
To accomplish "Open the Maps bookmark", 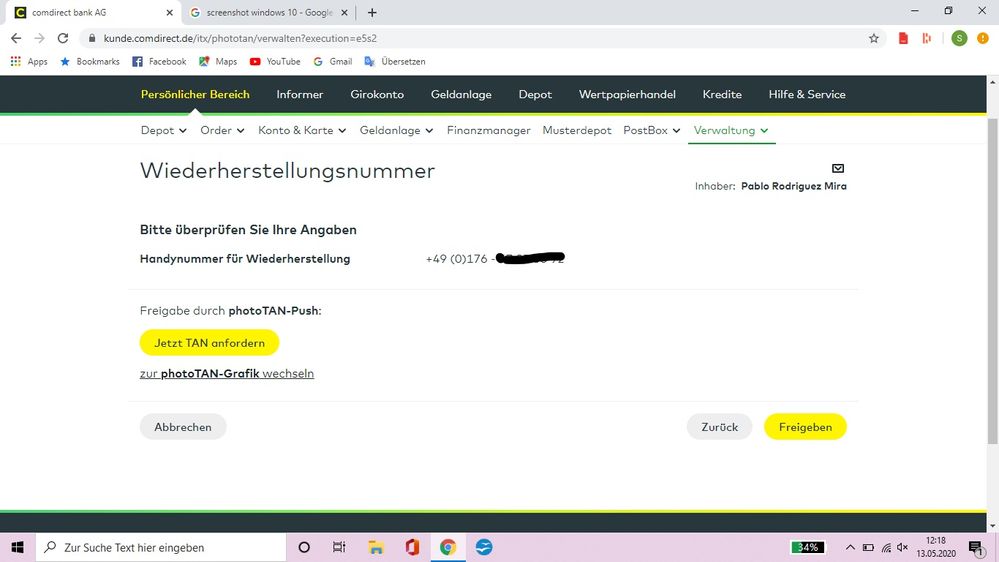I will [218, 61].
